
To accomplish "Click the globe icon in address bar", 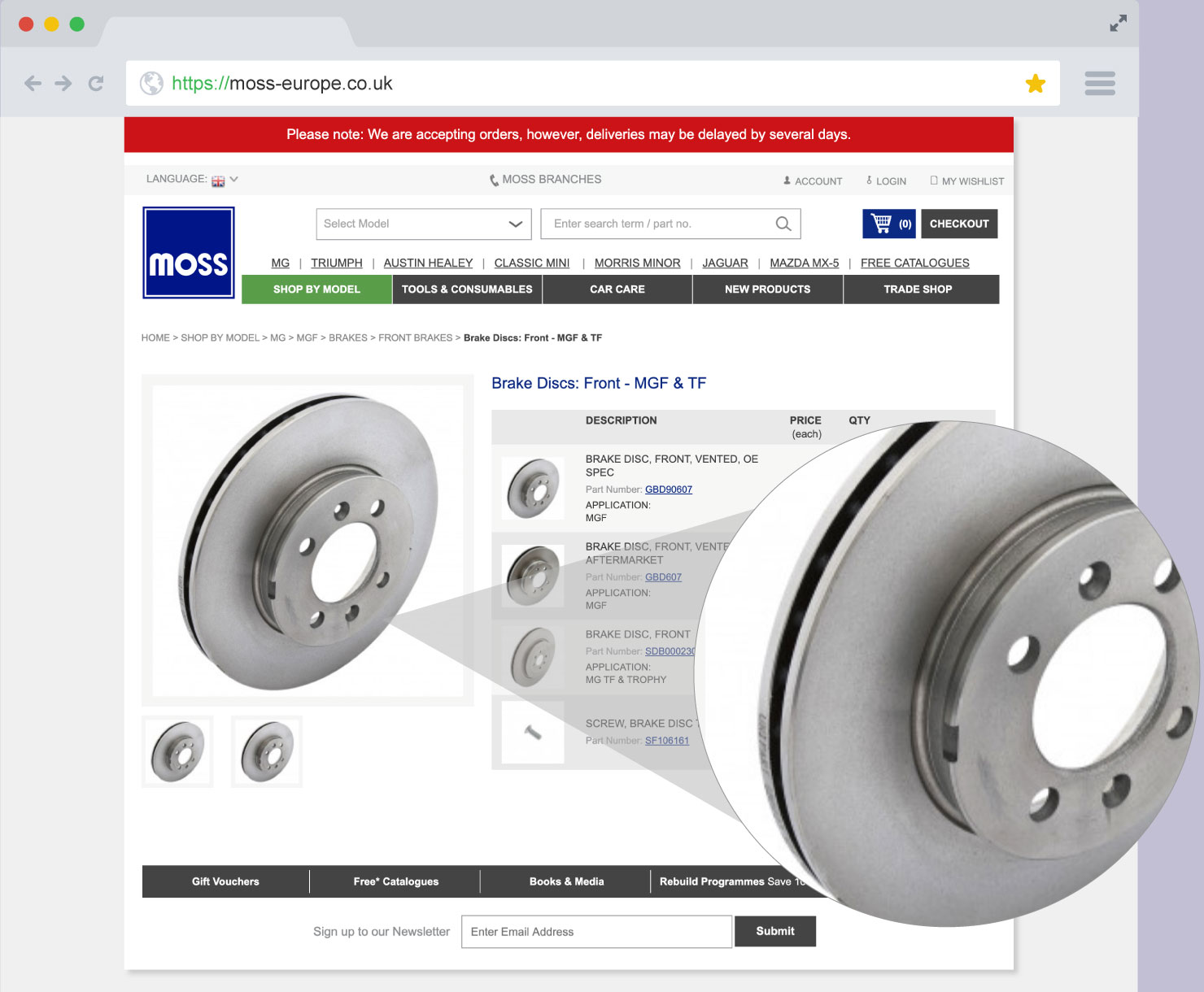I will coord(151,83).
